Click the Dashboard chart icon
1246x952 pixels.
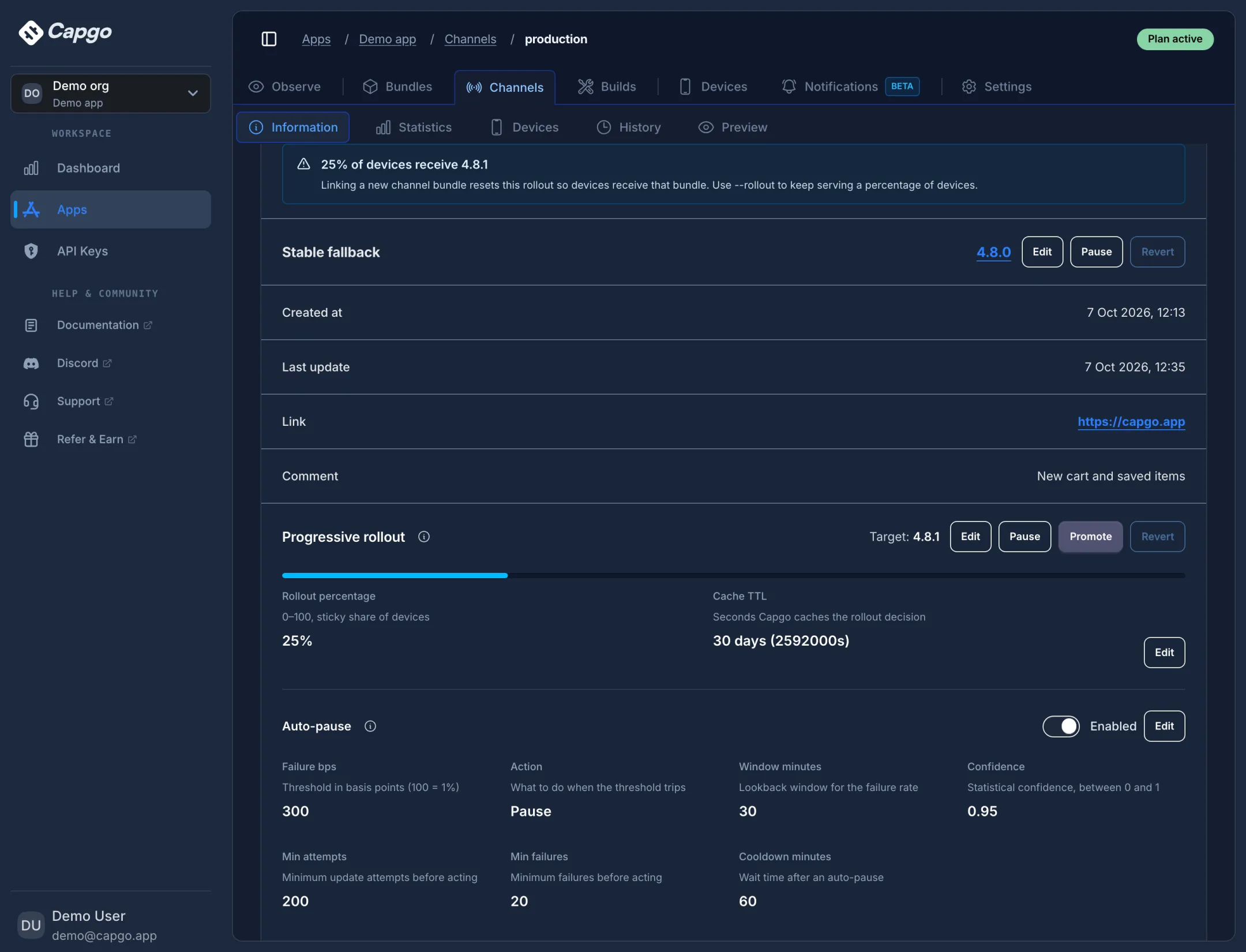[31, 168]
